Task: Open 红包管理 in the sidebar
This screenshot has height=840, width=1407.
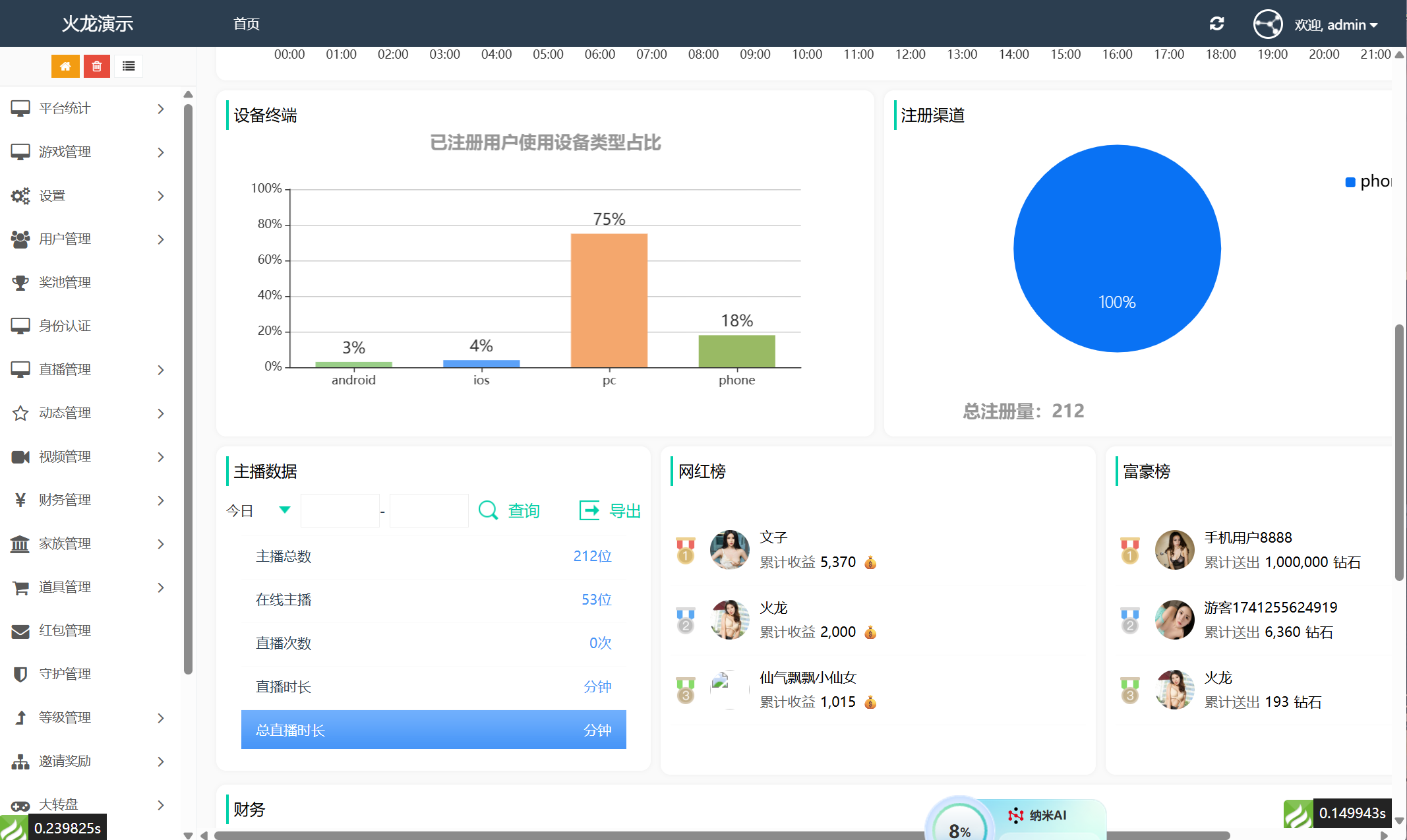Action: tap(65, 630)
